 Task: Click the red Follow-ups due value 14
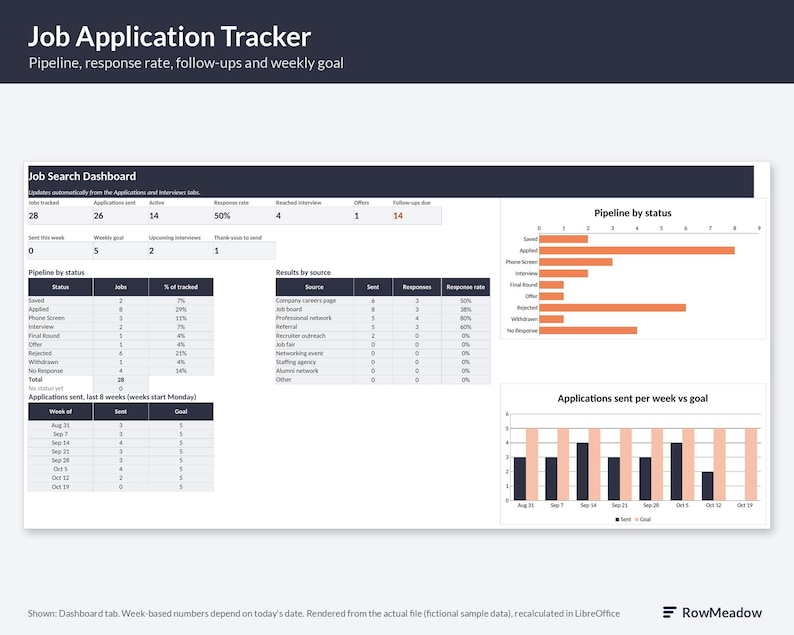tap(398, 216)
